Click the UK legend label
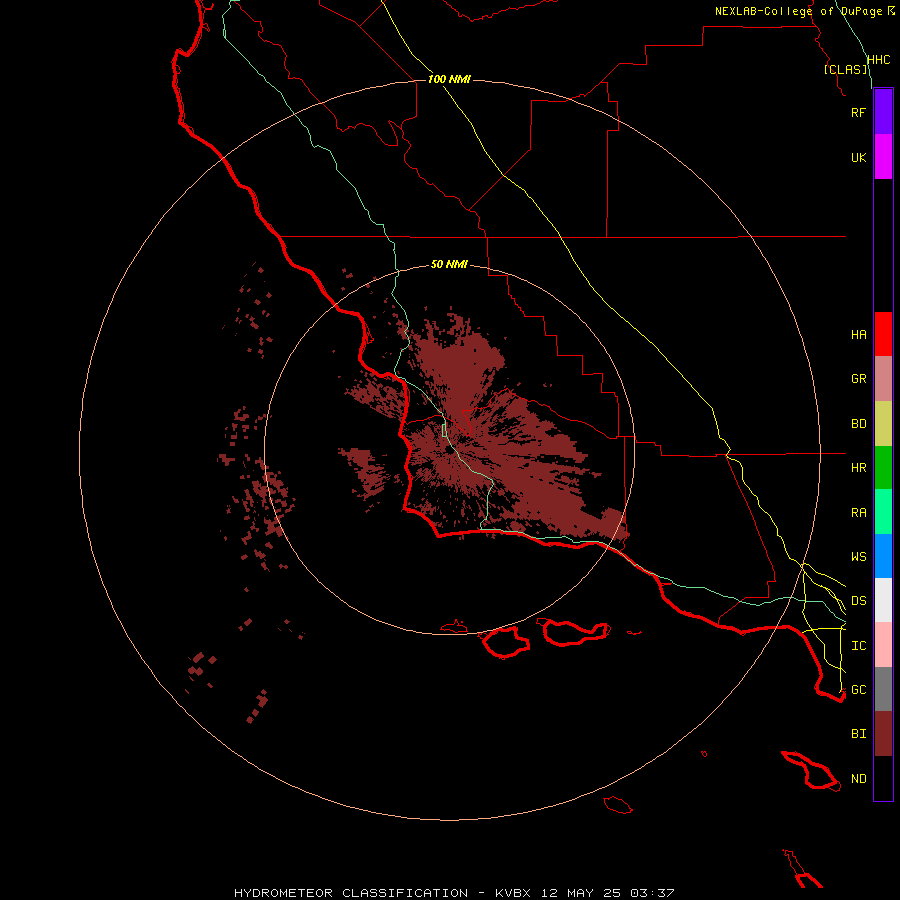Viewport: 900px width, 900px height. coord(858,157)
